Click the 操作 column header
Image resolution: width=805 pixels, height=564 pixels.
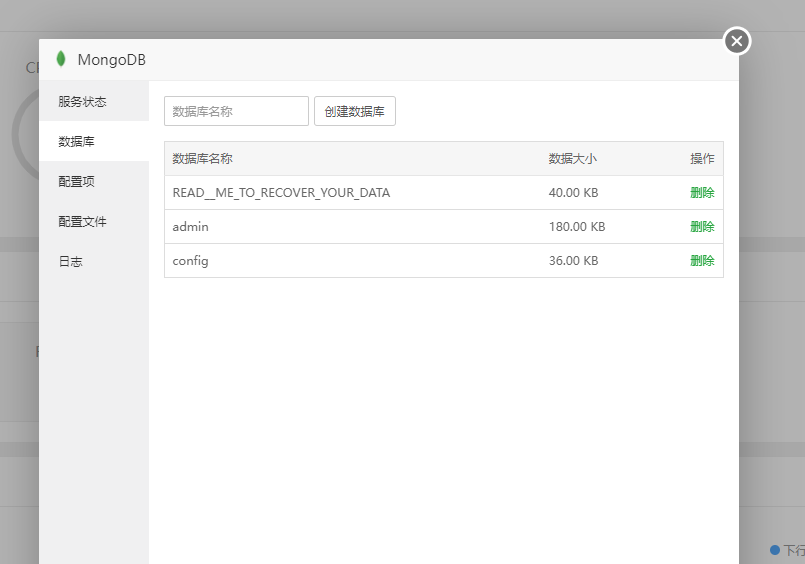click(702, 159)
